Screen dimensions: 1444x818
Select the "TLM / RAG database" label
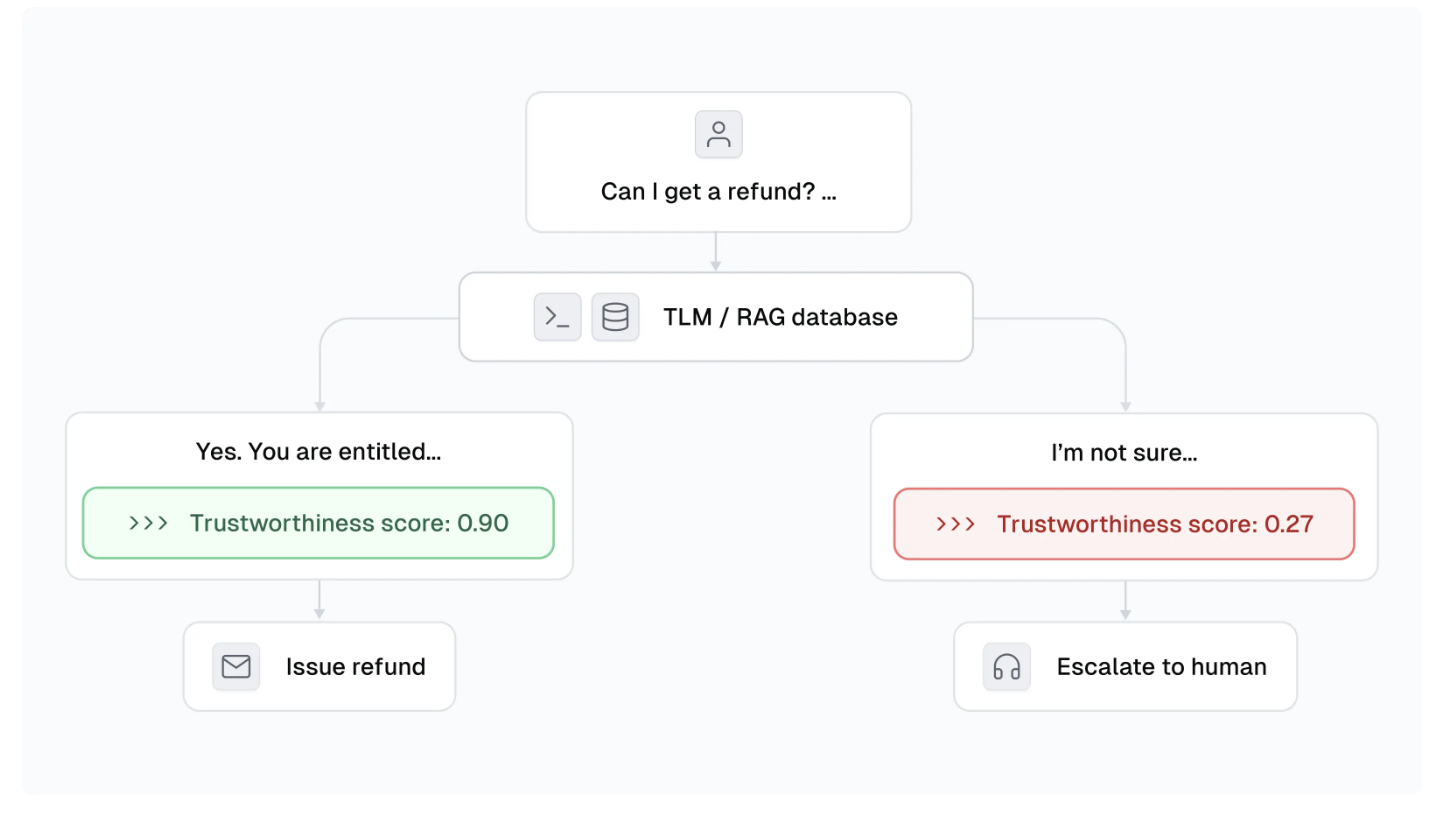pyautogui.click(x=781, y=317)
